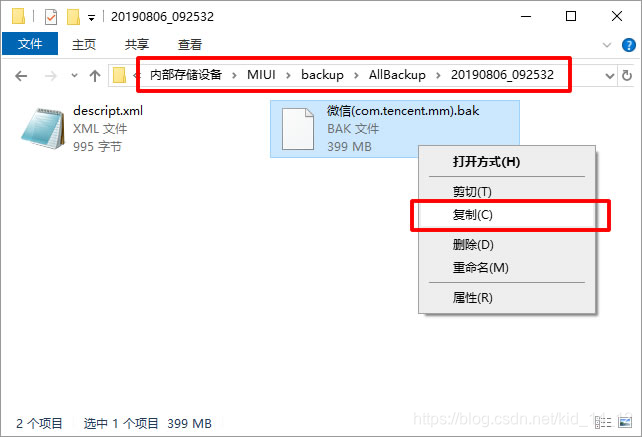
Task: Jump to the MIUI breadcrumb folder
Action: 261,75
